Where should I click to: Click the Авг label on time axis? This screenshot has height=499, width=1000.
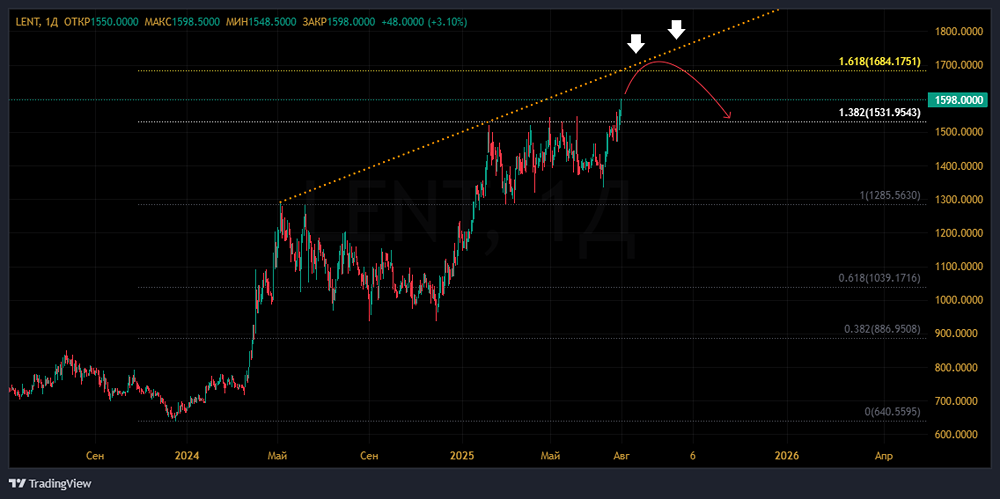coord(622,456)
